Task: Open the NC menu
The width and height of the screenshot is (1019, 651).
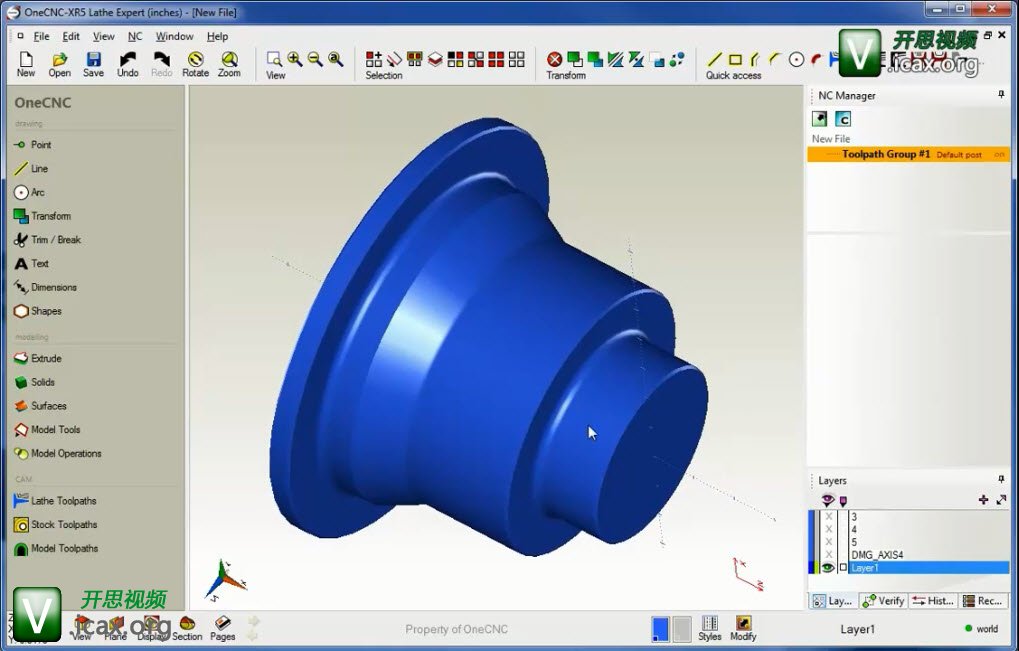Action: [135, 36]
